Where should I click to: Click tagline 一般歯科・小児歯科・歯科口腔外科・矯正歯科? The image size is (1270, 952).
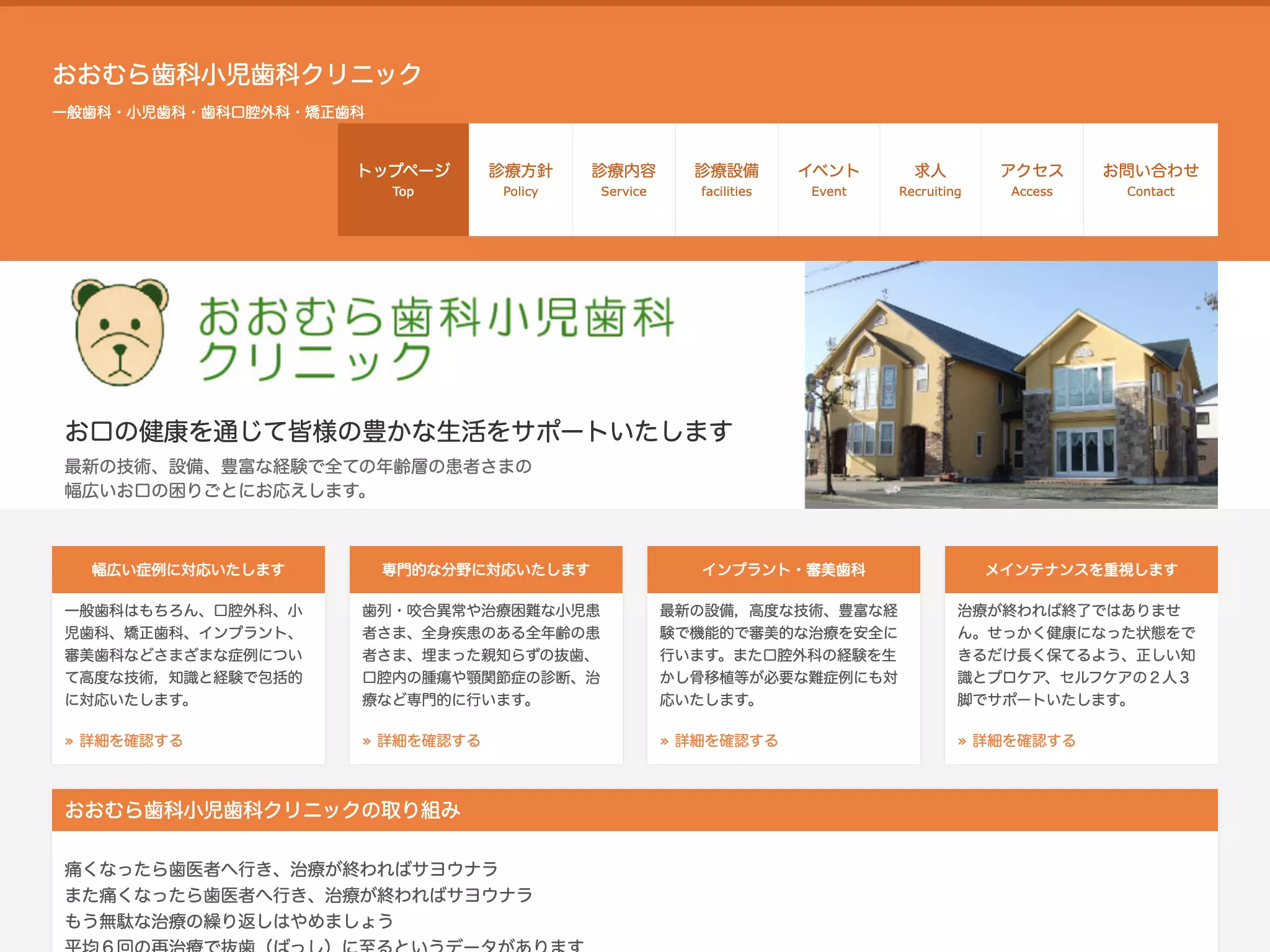(x=208, y=112)
